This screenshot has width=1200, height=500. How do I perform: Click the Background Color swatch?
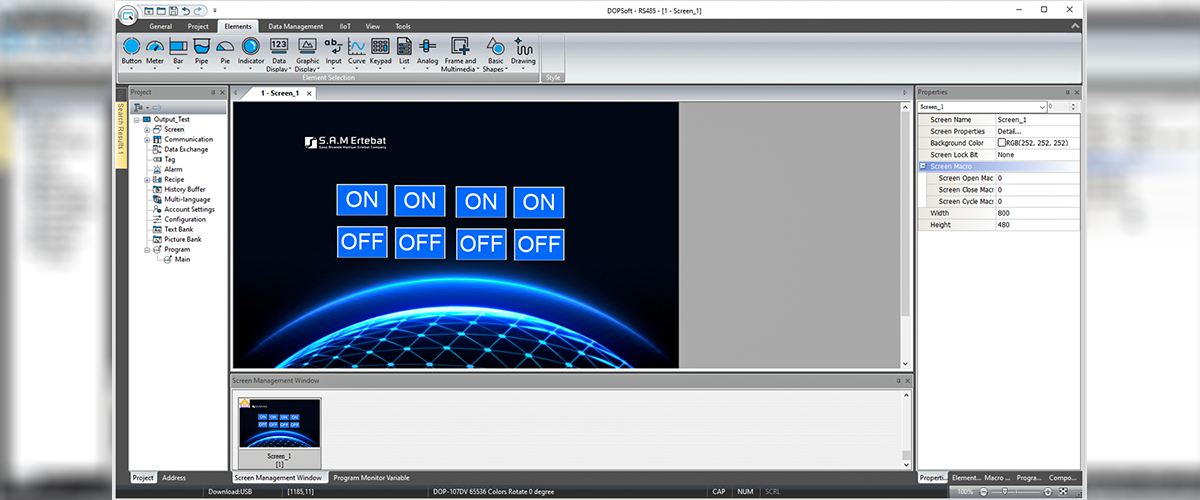coord(1002,143)
